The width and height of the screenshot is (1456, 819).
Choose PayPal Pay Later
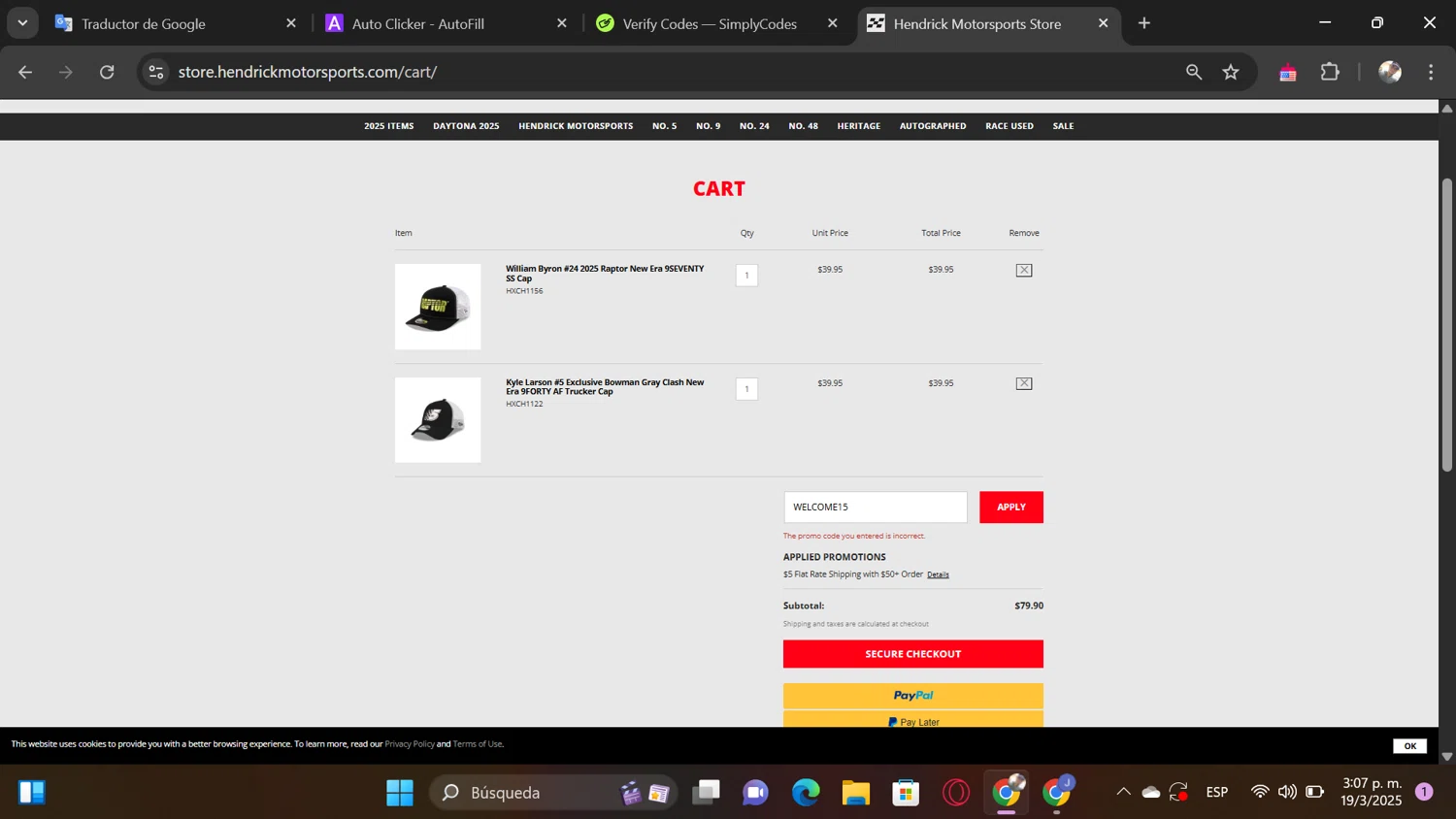click(x=913, y=720)
